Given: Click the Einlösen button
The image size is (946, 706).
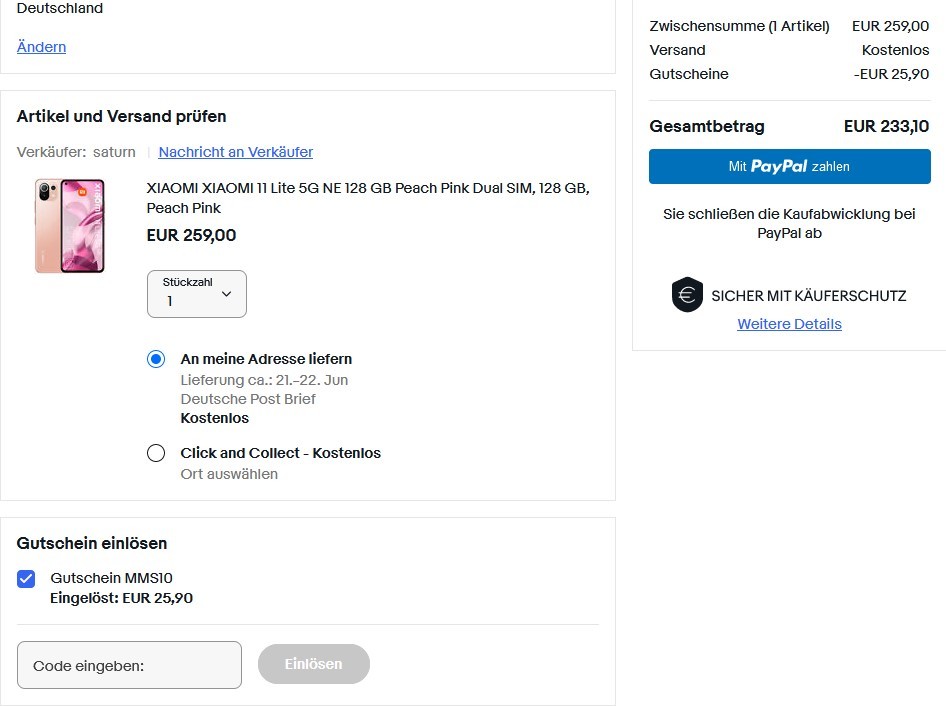Looking at the screenshot, I should pyautogui.click(x=314, y=664).
